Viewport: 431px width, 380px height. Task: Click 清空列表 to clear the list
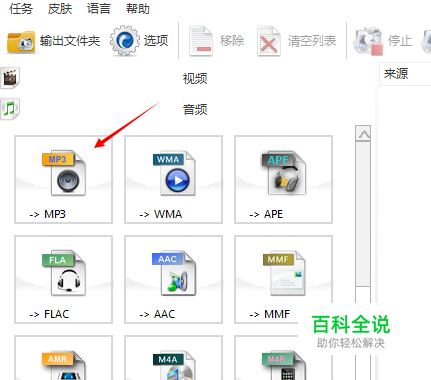point(297,41)
